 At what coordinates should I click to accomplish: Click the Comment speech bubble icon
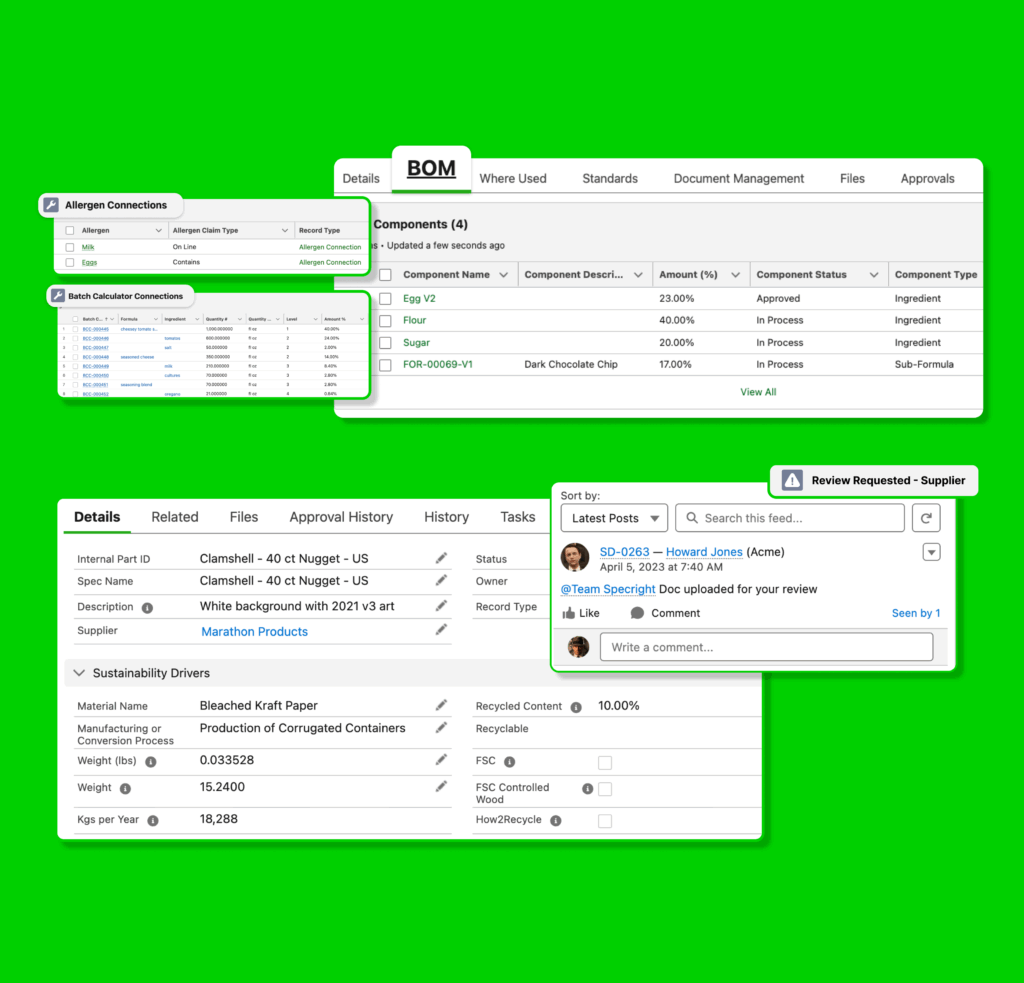(x=637, y=613)
